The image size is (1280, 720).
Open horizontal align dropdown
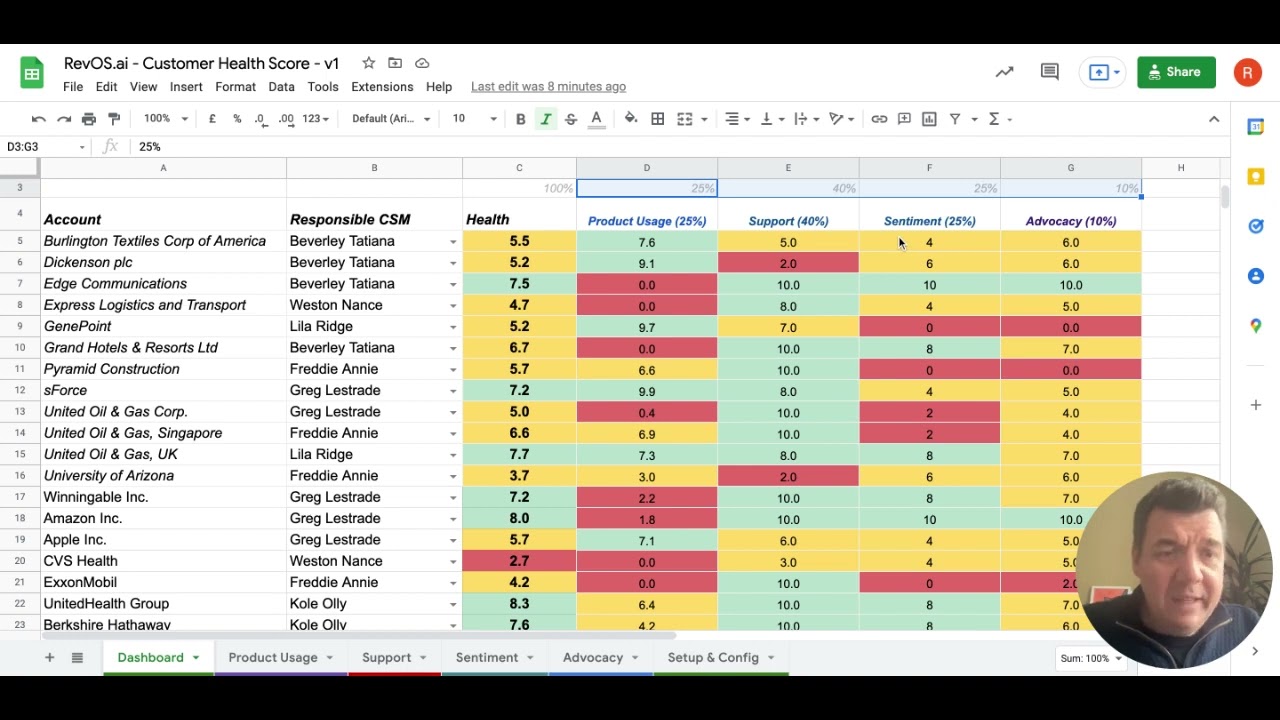738,119
